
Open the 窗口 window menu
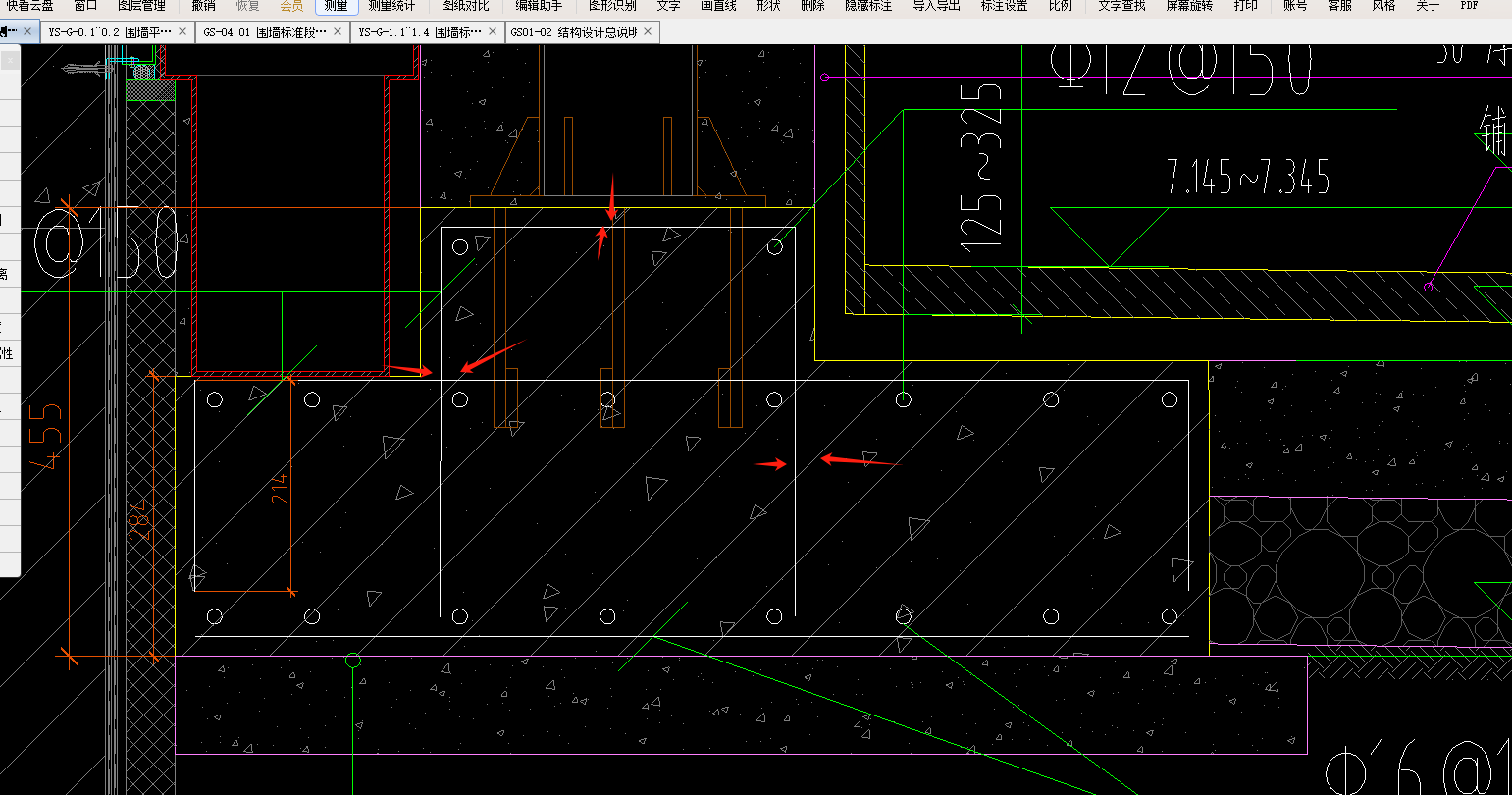(86, 6)
